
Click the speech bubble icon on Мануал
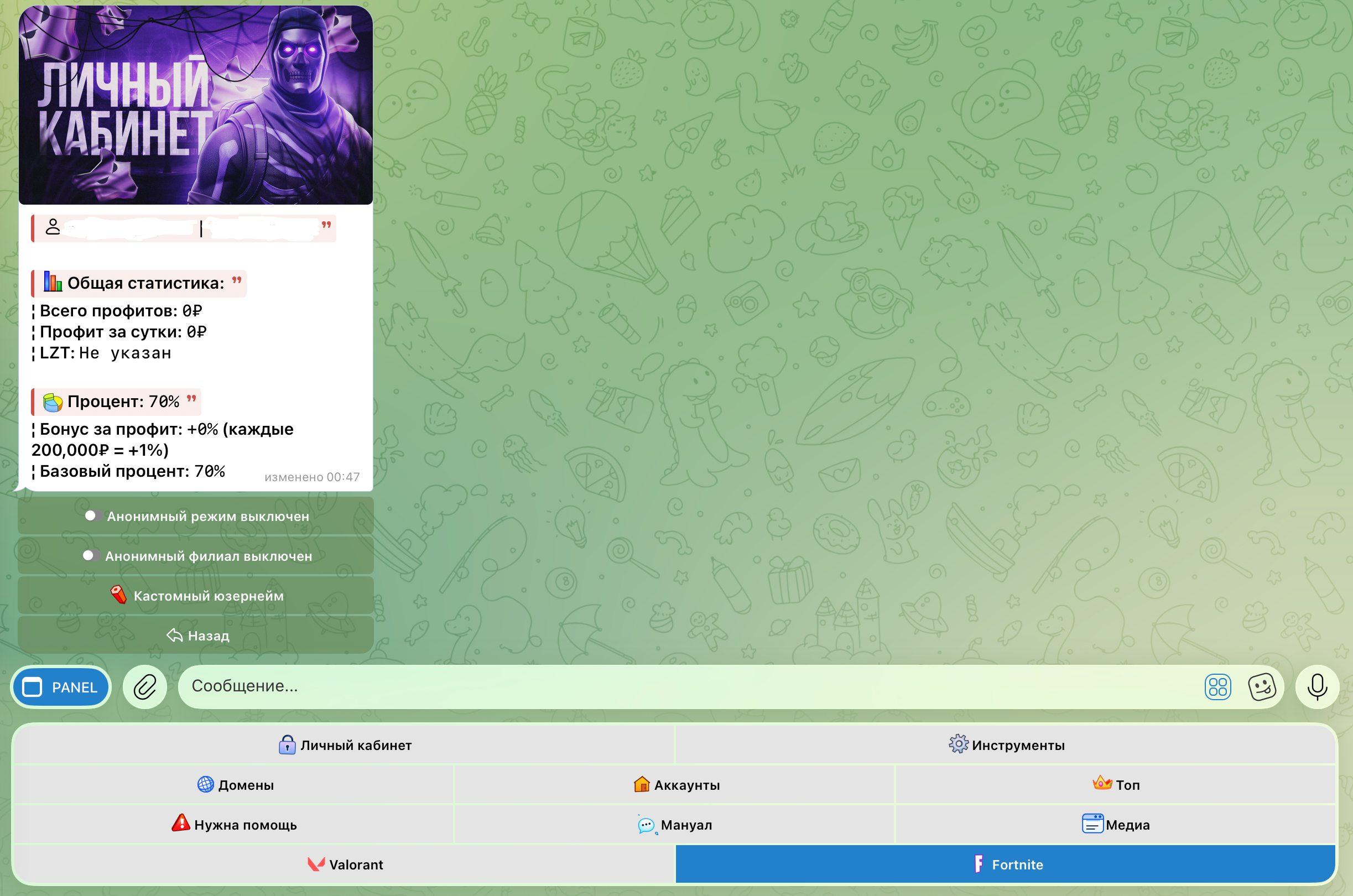pyautogui.click(x=646, y=825)
